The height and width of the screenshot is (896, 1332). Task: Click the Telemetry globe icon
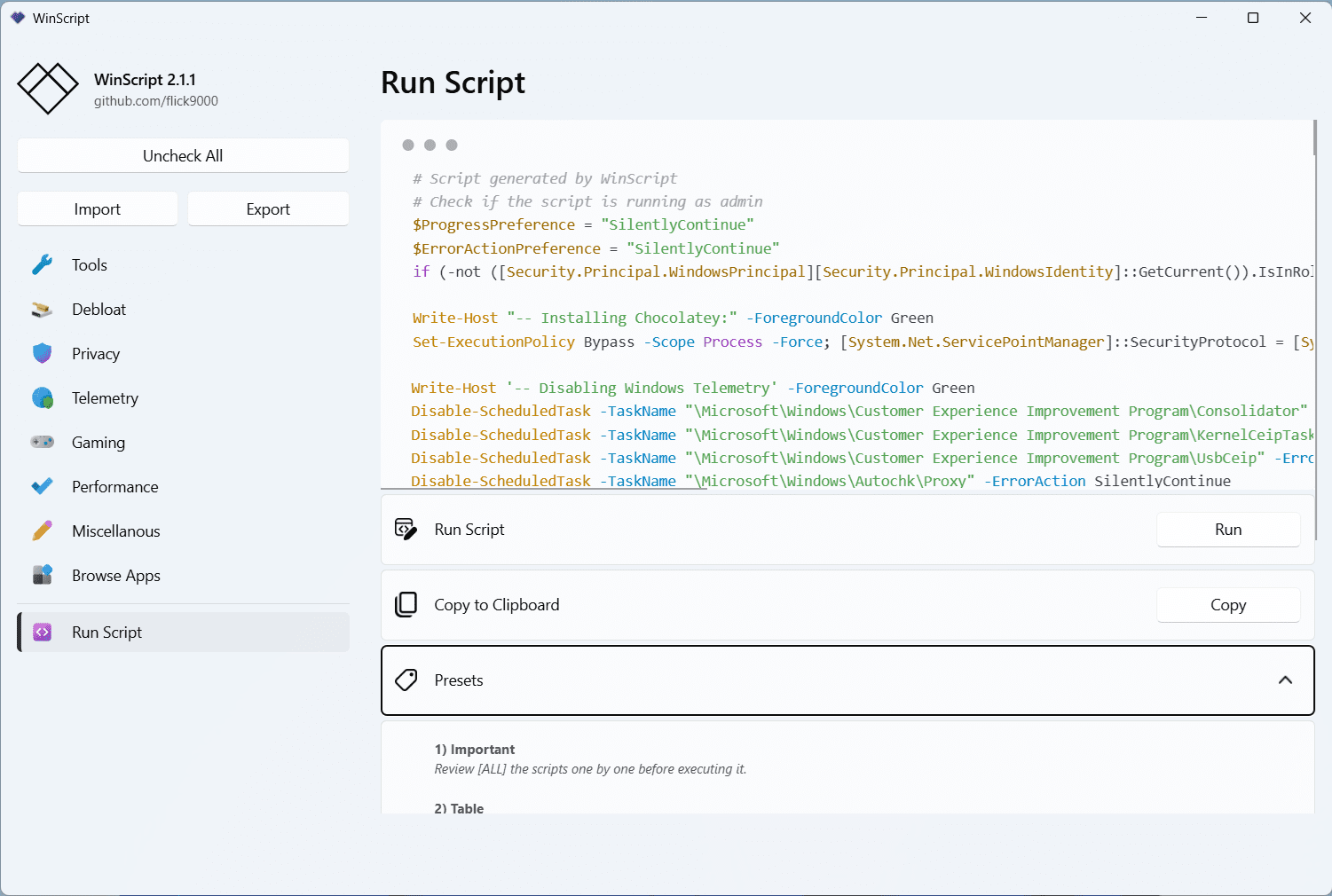pyautogui.click(x=42, y=398)
